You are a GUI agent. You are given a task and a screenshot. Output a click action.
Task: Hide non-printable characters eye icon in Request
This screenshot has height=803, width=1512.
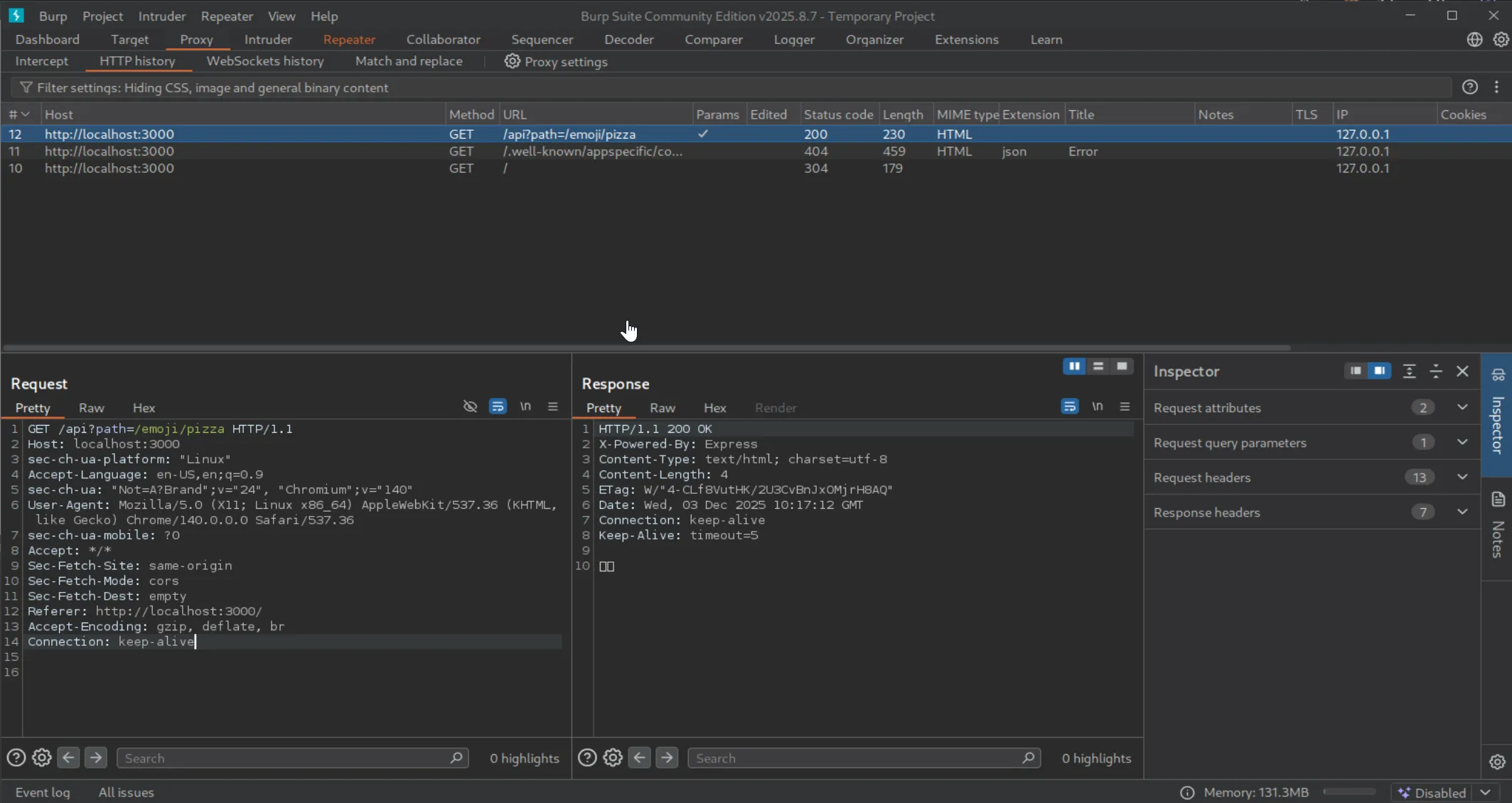(470, 406)
